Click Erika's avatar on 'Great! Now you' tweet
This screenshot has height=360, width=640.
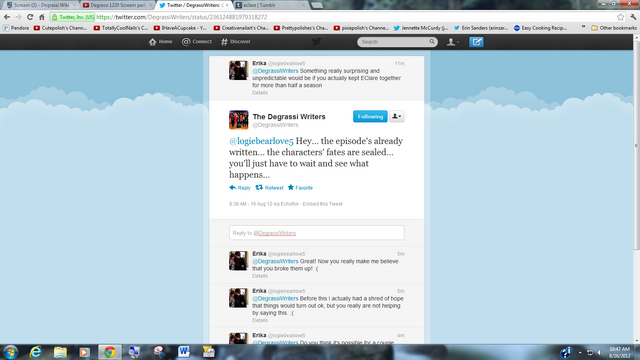click(239, 261)
